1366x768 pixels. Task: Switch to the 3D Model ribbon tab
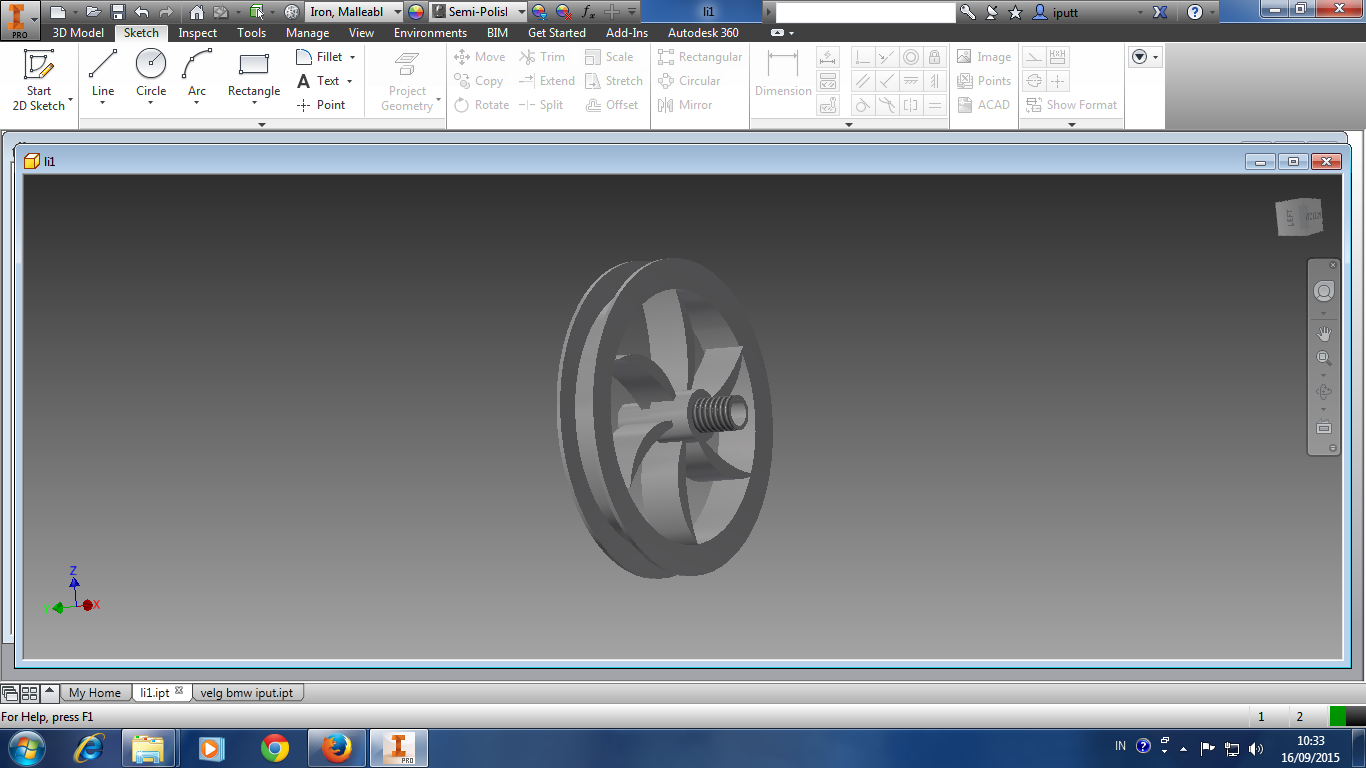pos(79,33)
